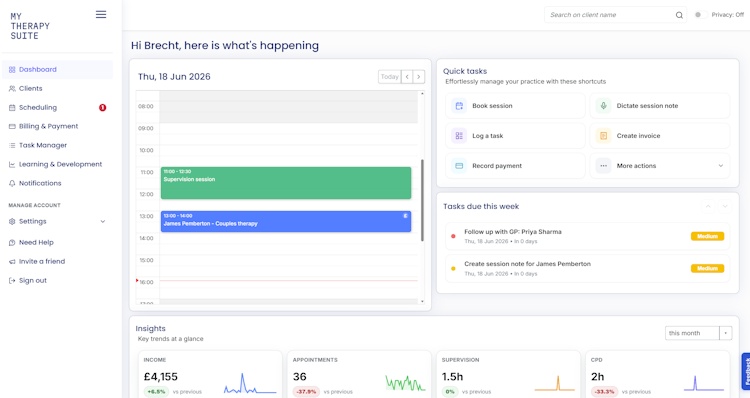Toggle the Privacy switch on
Viewport: 750px width, 398px height.
pyautogui.click(x=701, y=15)
